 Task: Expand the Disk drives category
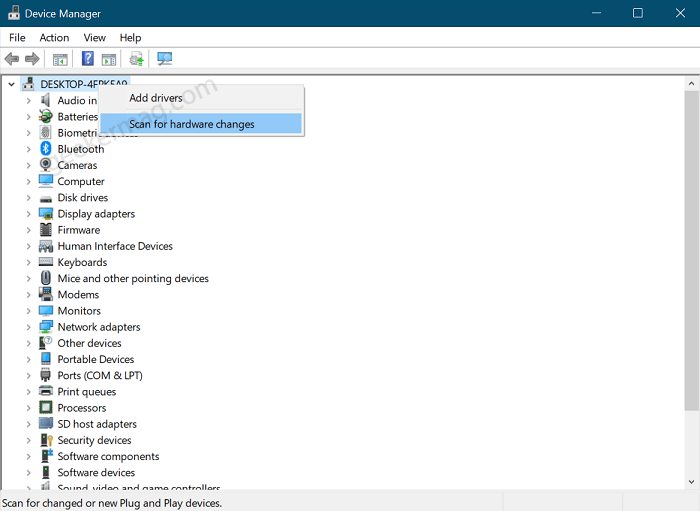coord(29,197)
